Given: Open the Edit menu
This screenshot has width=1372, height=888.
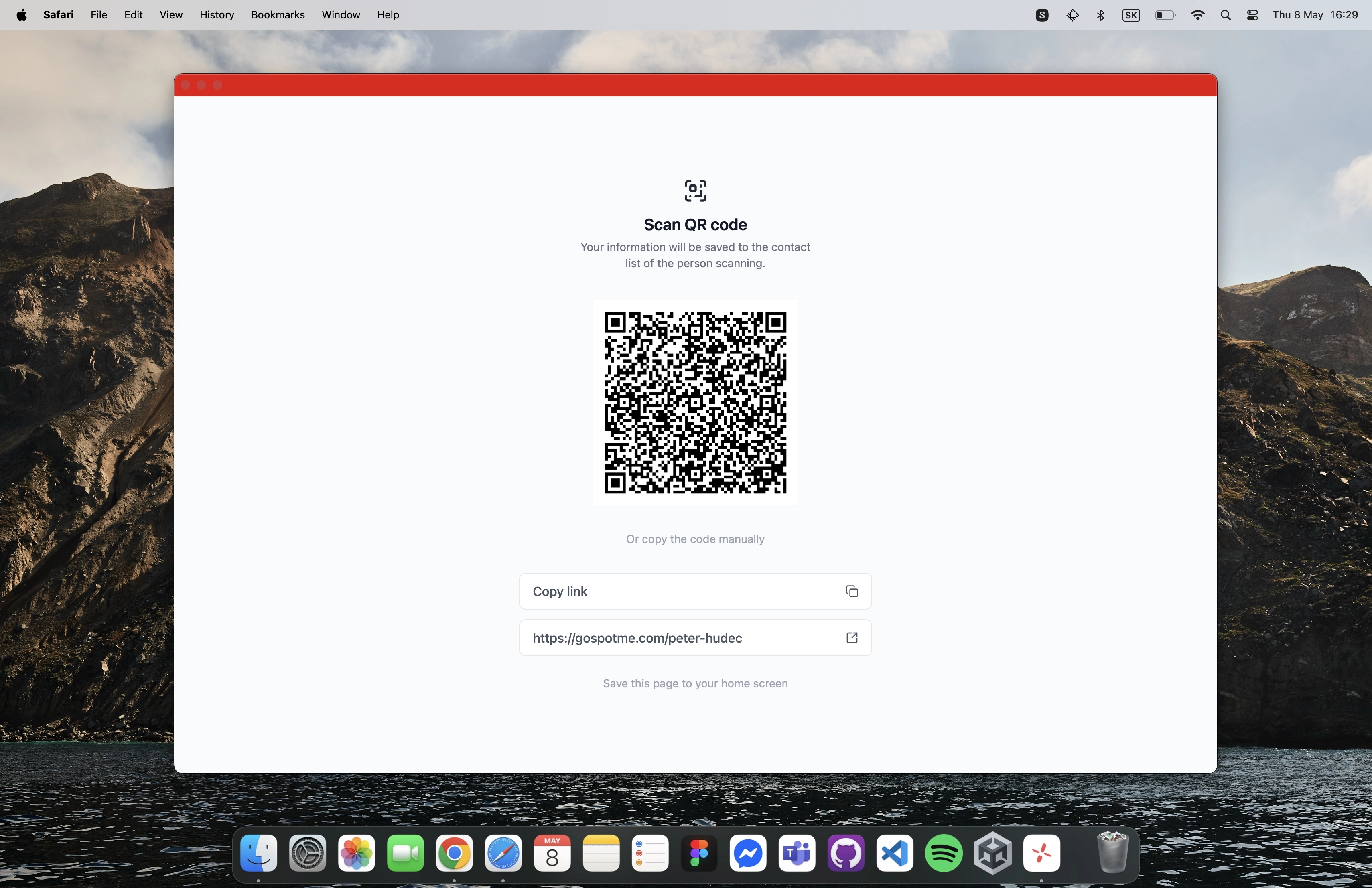Looking at the screenshot, I should point(133,15).
